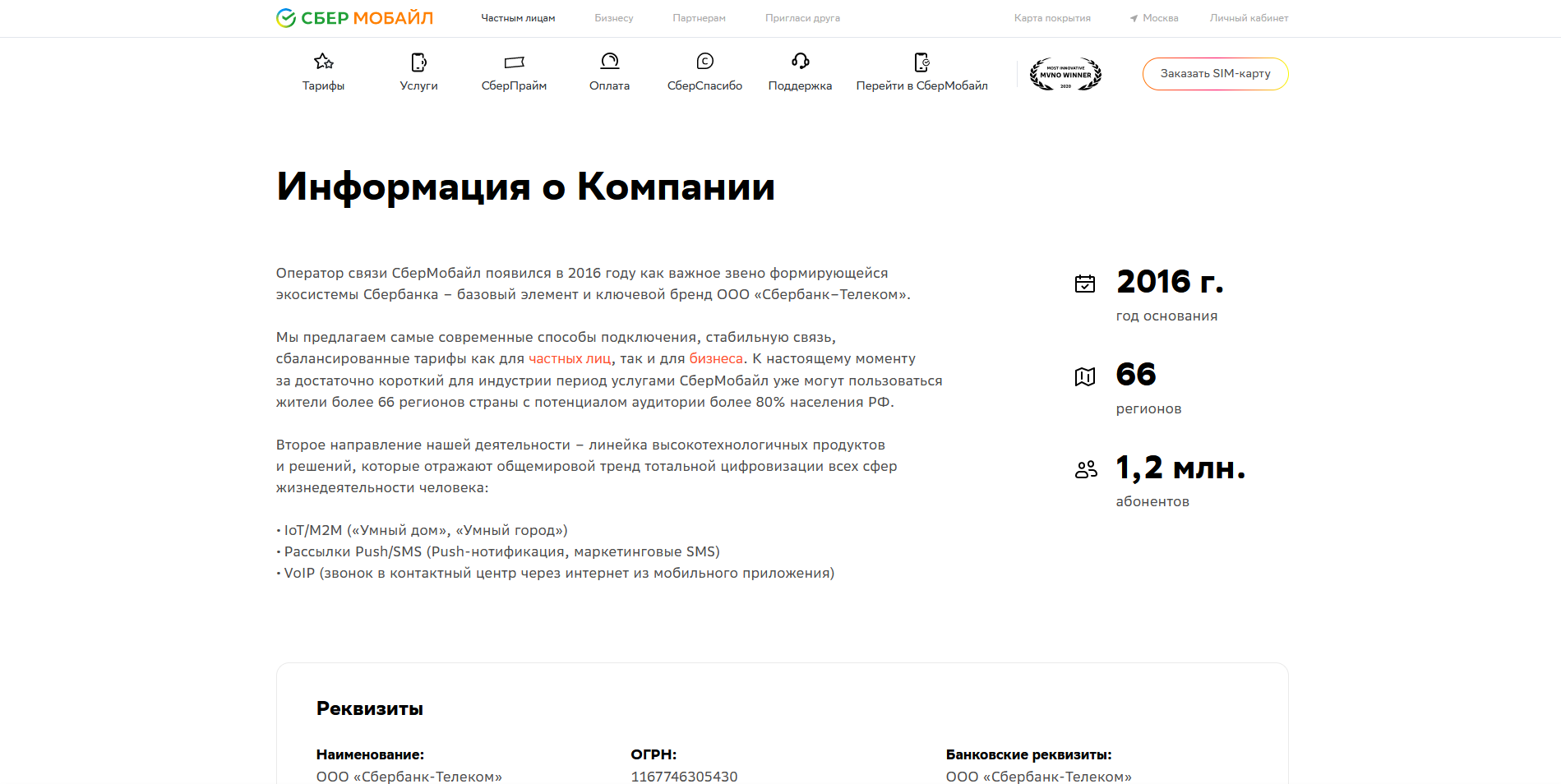Screen dimensions: 1561x784
Task: Follow the бизнеса link in text
Action: tap(716, 359)
